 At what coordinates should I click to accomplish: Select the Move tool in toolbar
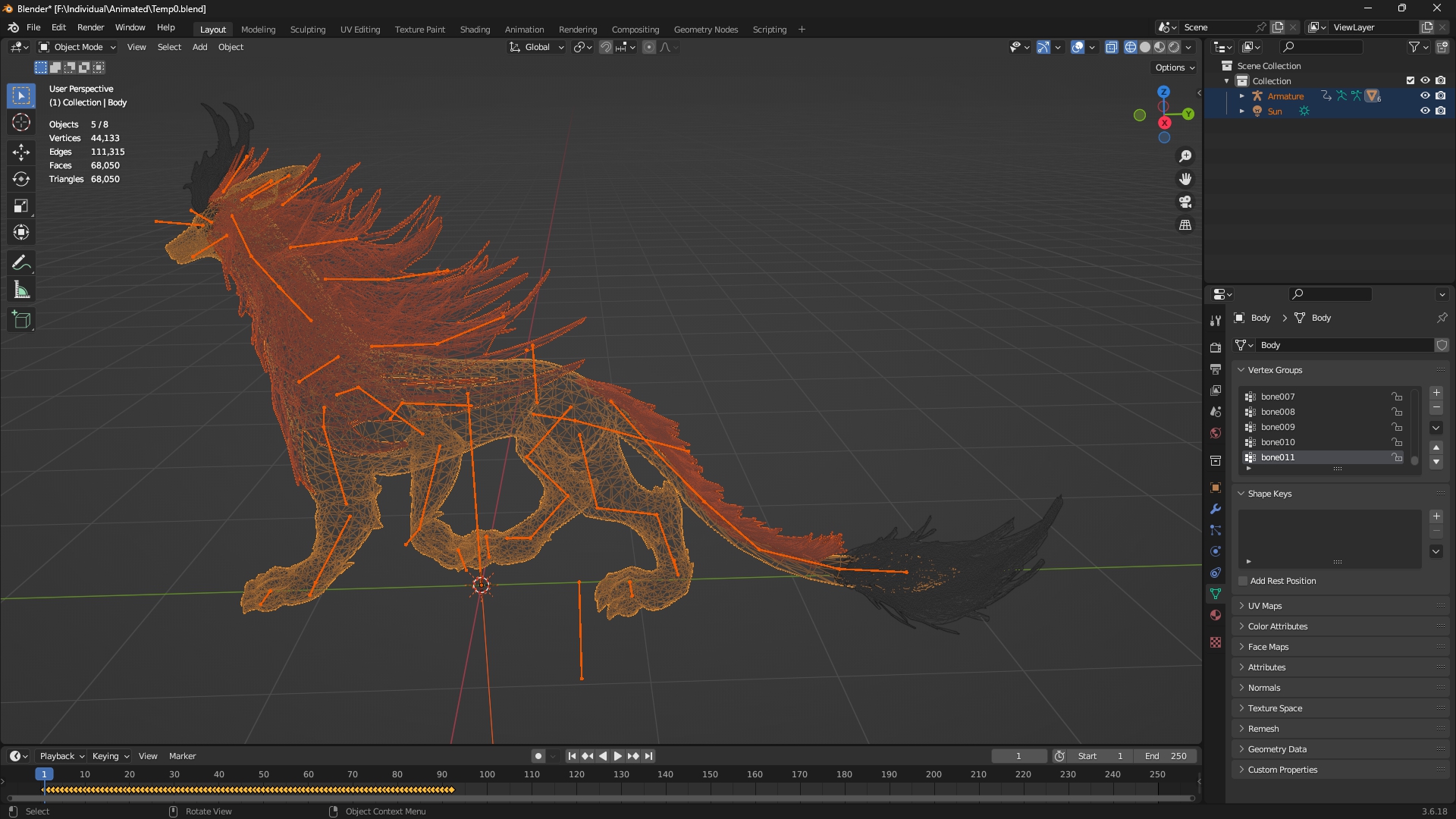pos(21,152)
